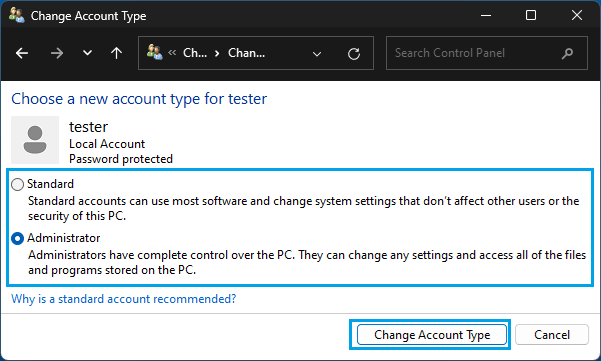
Task: Click the 'Local Account' text
Action: pyautogui.click(x=107, y=144)
